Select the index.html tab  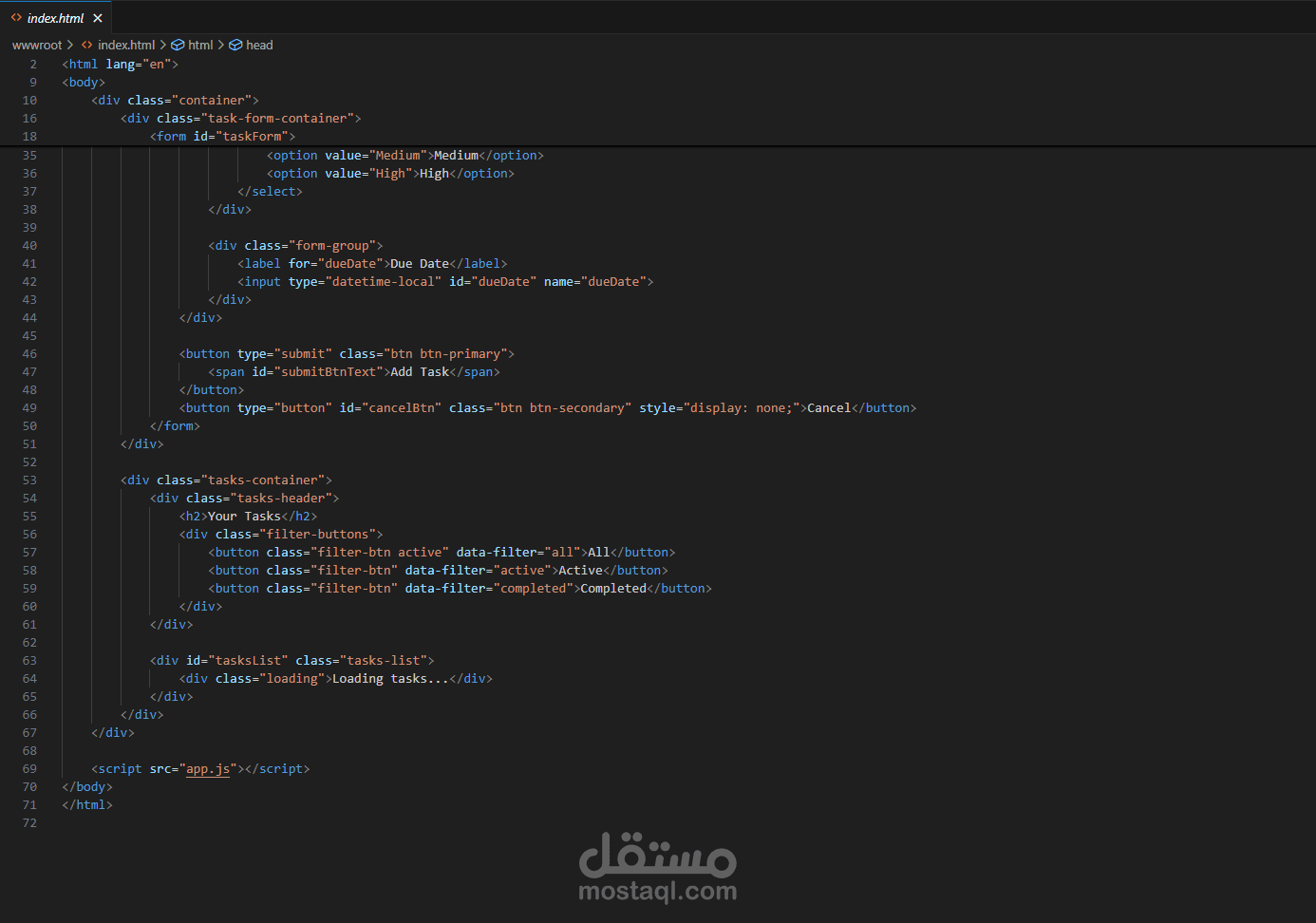click(56, 18)
